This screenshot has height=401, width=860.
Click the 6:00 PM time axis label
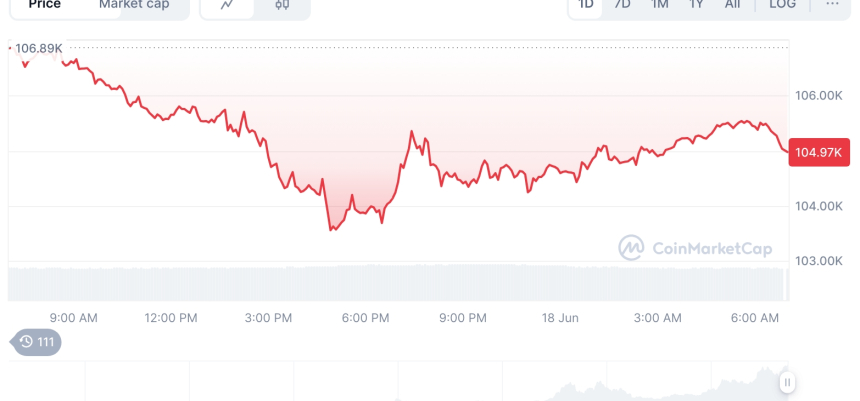coord(365,318)
